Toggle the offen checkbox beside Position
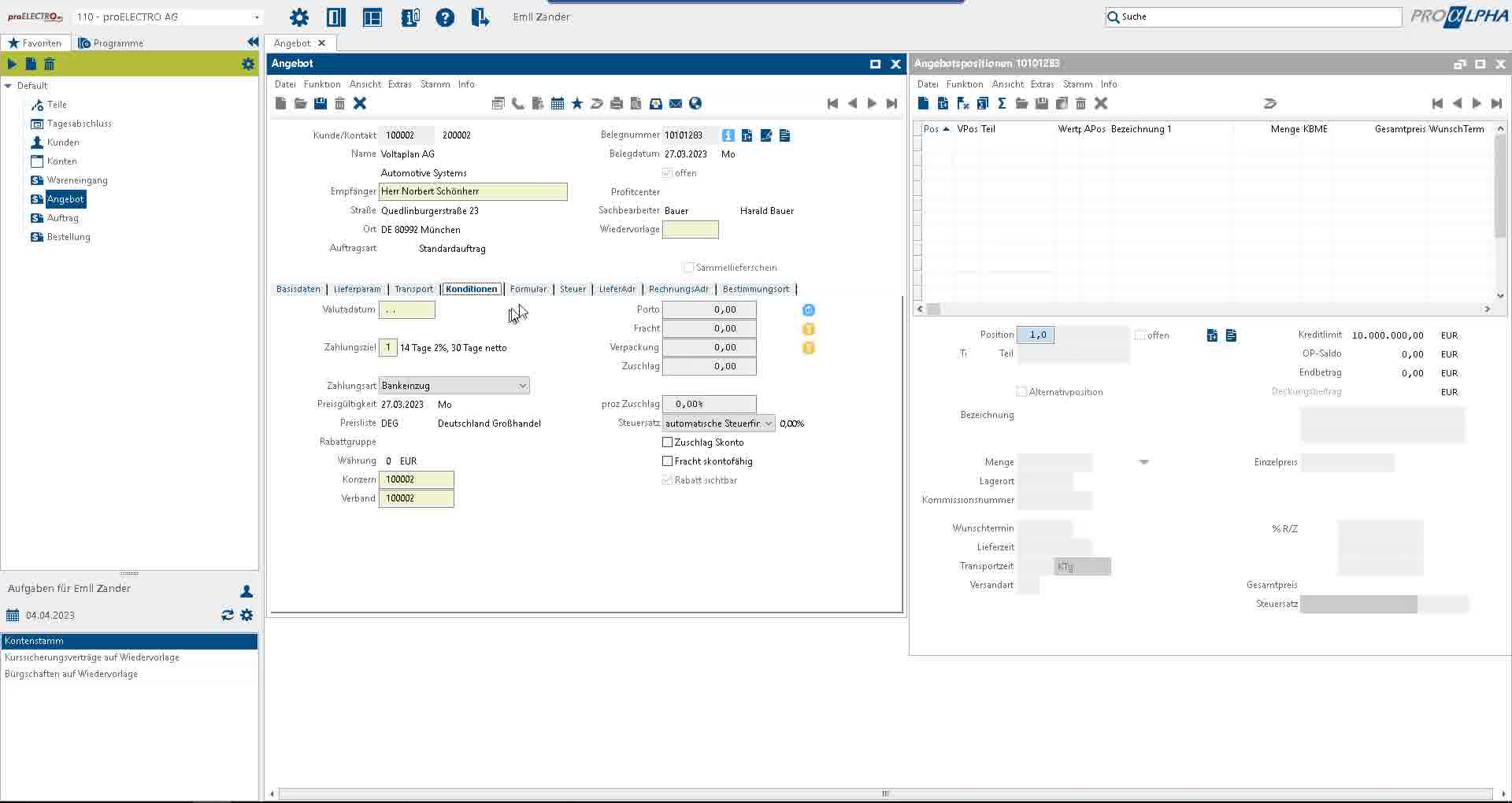 [x=1140, y=335]
